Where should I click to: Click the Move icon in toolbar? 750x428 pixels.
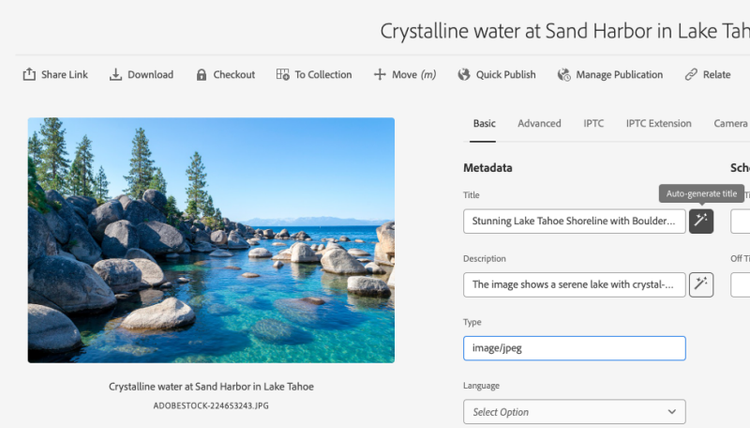coord(380,75)
